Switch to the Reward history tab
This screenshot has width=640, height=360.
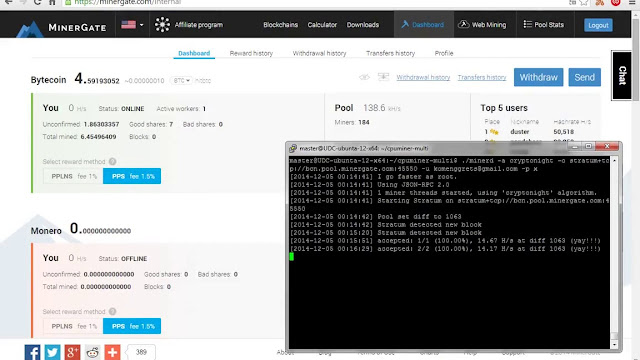(251, 53)
